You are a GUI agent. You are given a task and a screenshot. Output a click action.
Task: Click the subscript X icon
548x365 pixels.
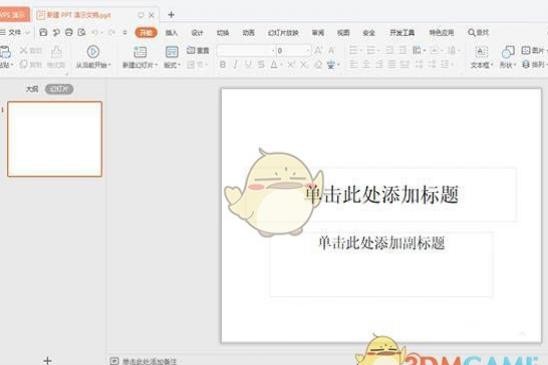coord(304,64)
